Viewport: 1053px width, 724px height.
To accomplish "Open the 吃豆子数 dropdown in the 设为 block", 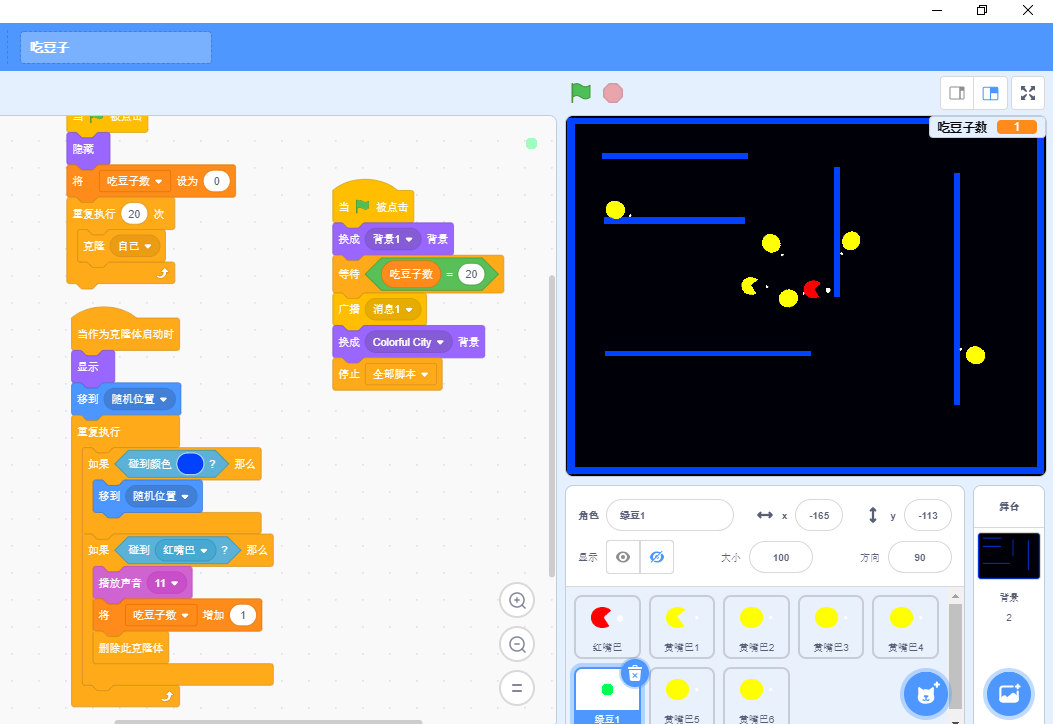I will (134, 181).
